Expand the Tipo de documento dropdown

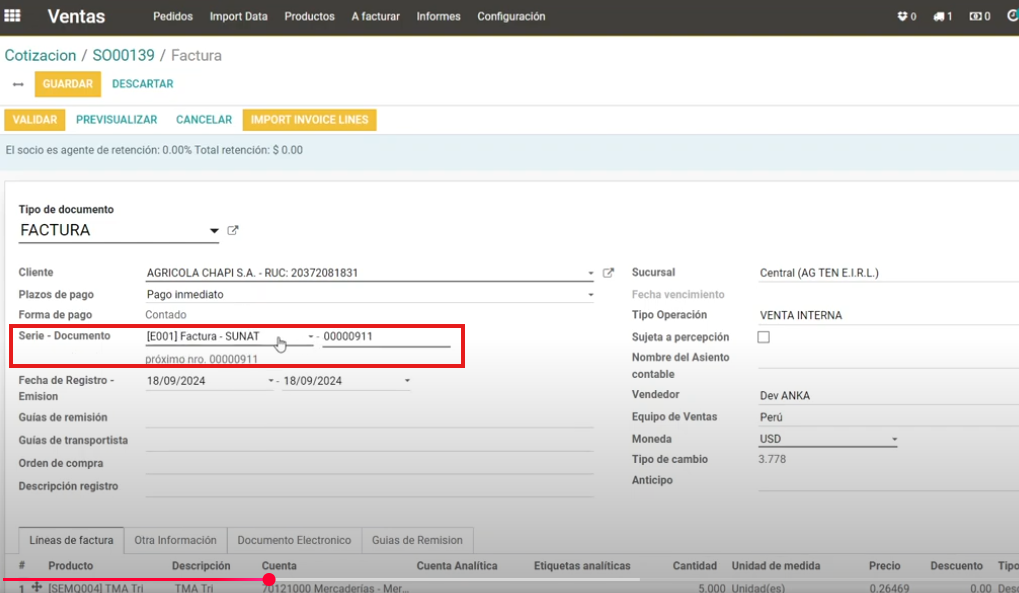pos(213,231)
